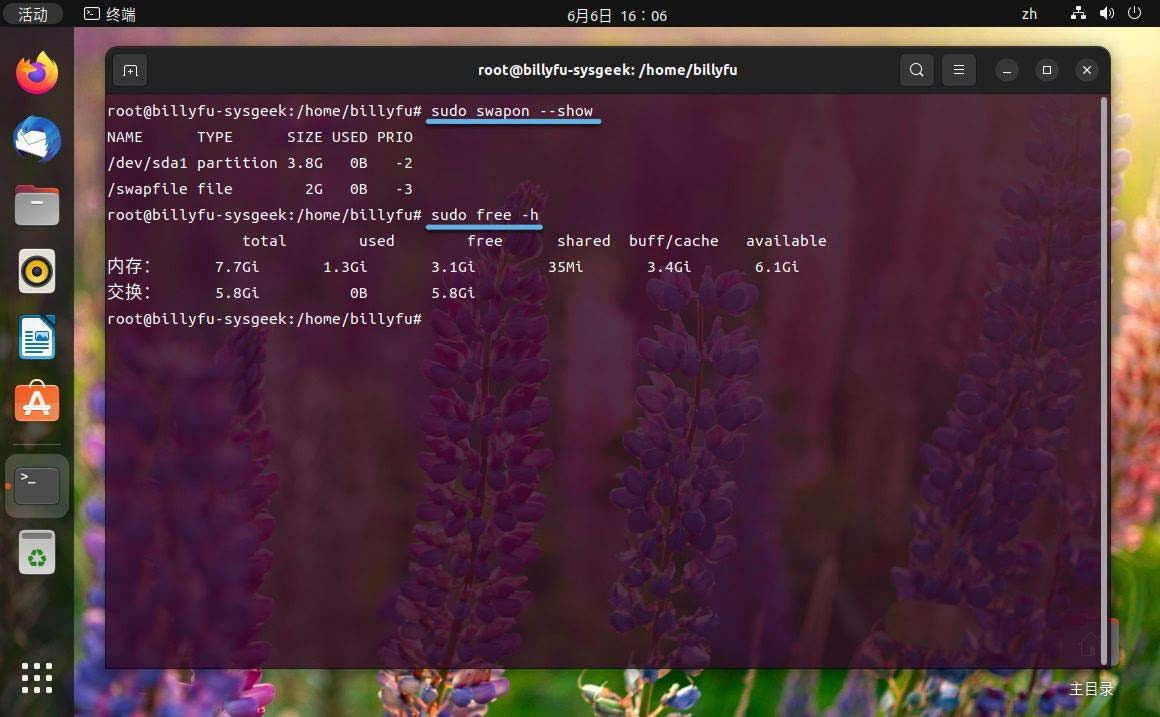The image size is (1160, 717).
Task: Launch the Rhythmbox music player
Action: [x=37, y=270]
